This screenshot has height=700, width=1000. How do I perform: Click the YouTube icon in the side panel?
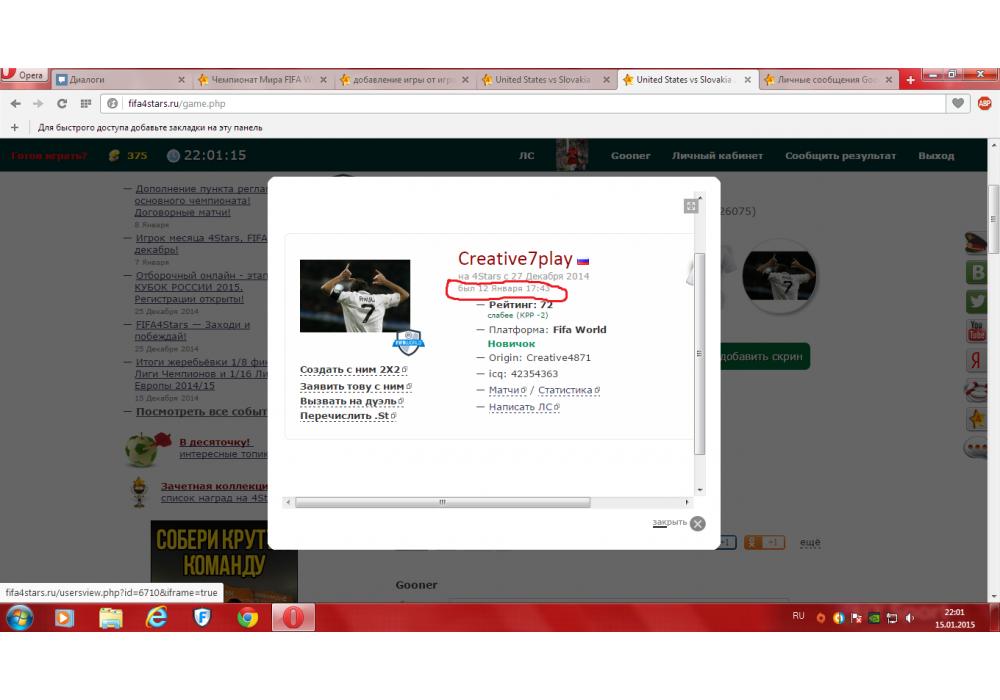[x=976, y=331]
